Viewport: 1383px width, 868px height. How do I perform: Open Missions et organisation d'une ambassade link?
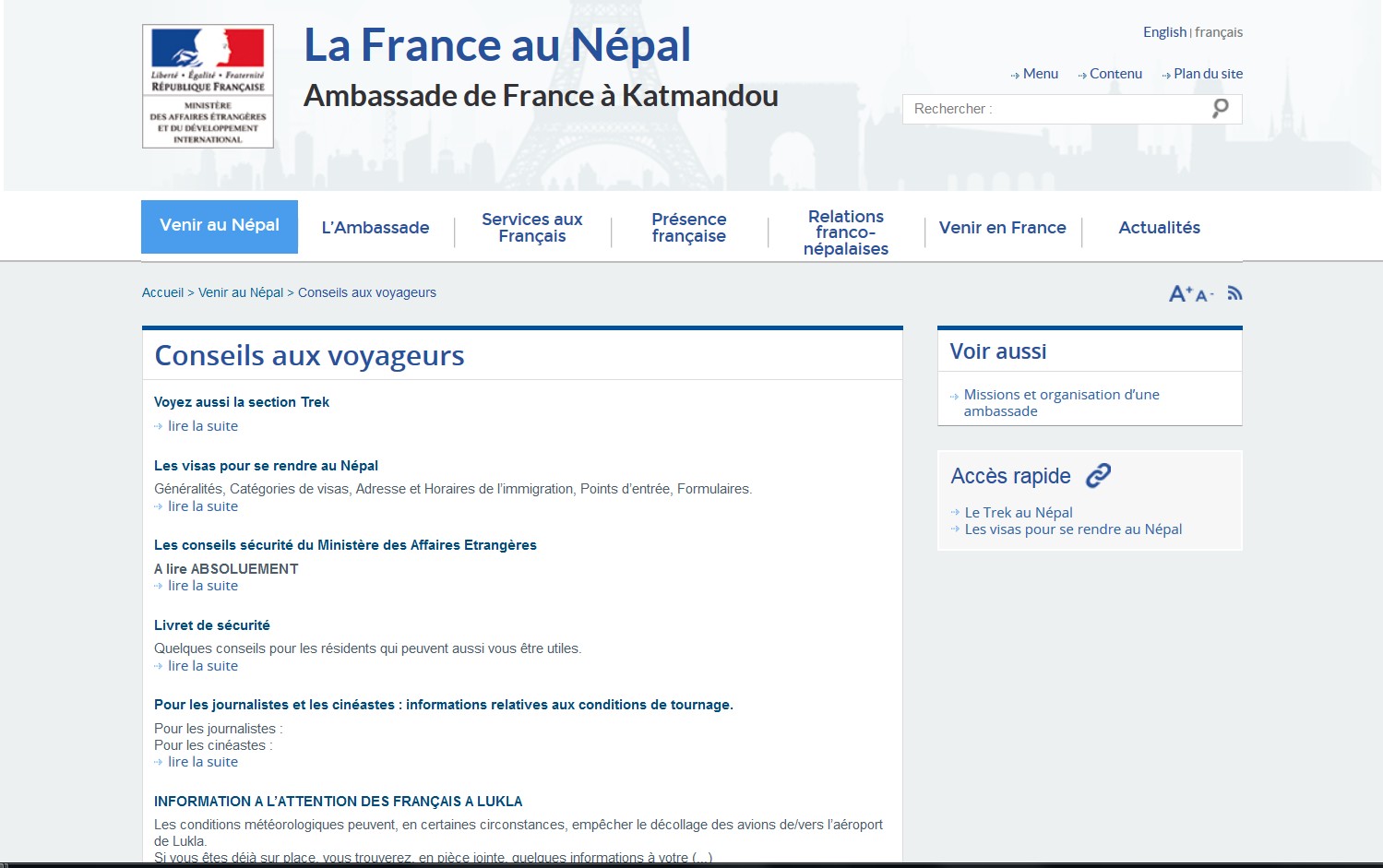1062,403
